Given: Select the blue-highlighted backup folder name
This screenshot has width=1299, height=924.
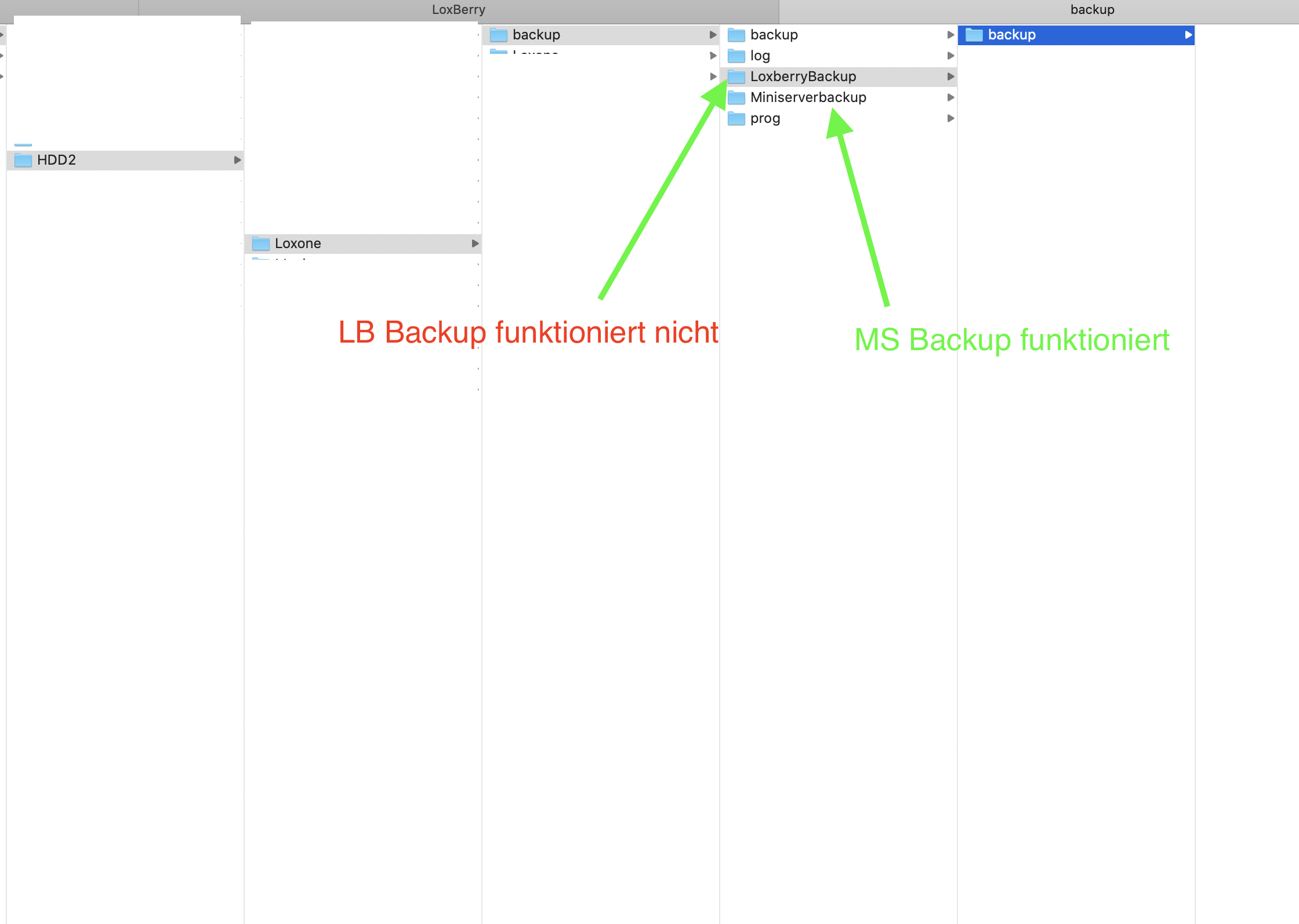Looking at the screenshot, I should pyautogui.click(x=1012, y=35).
